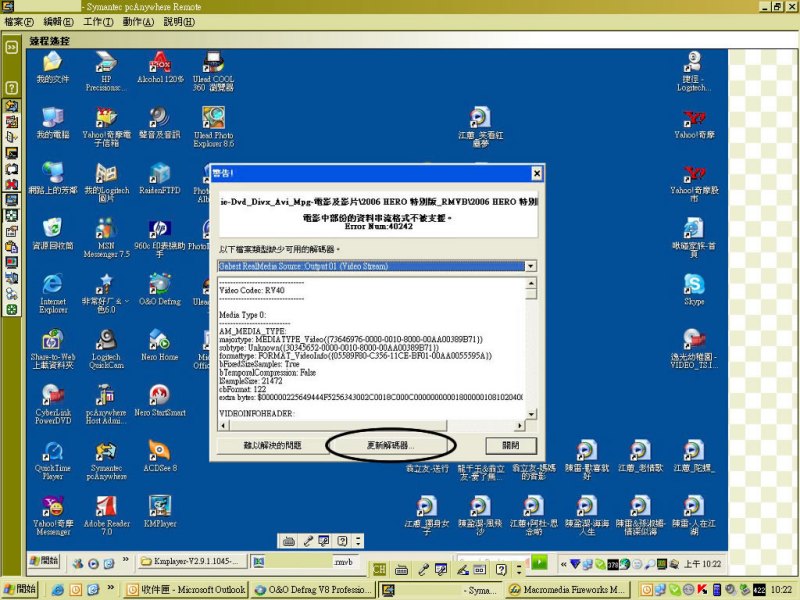Select the HP Precisionscan desktop icon

click(106, 71)
